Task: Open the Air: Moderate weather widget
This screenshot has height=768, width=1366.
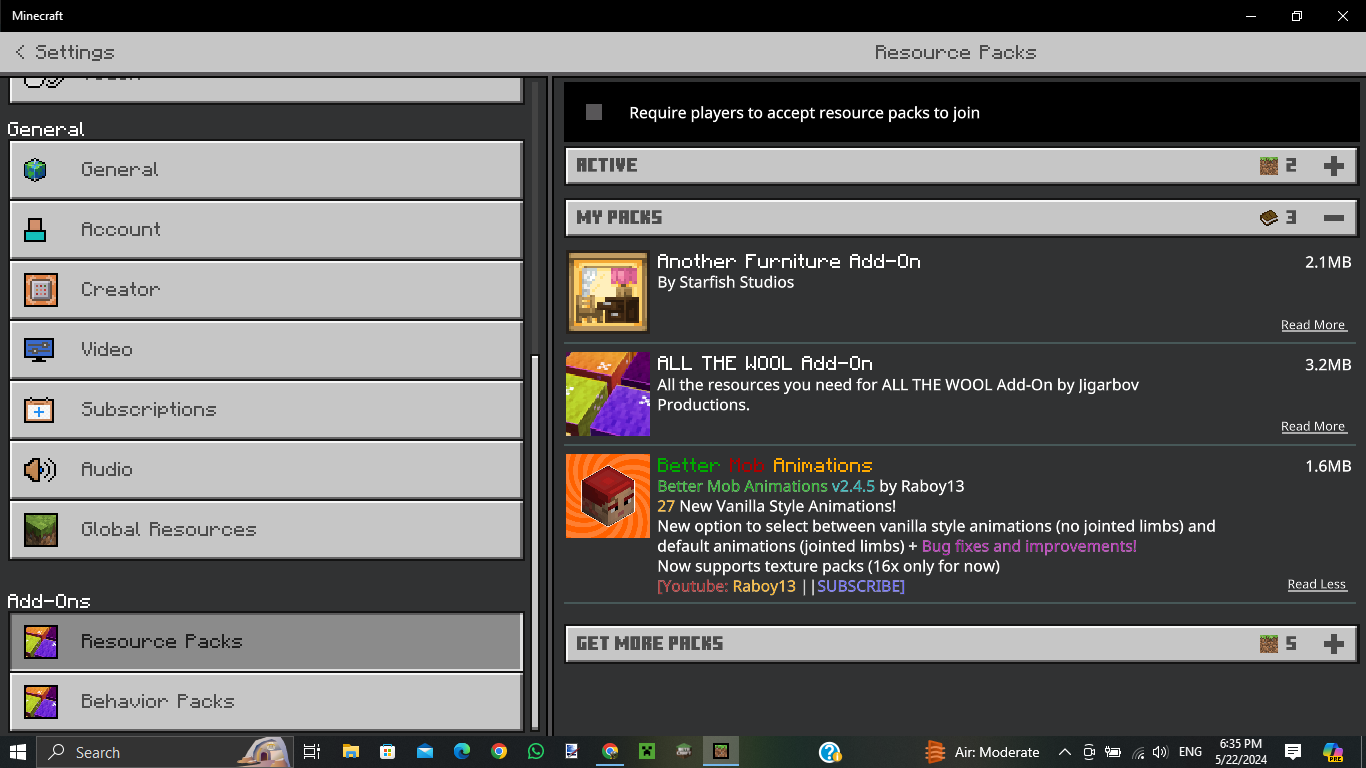Action: [x=981, y=752]
